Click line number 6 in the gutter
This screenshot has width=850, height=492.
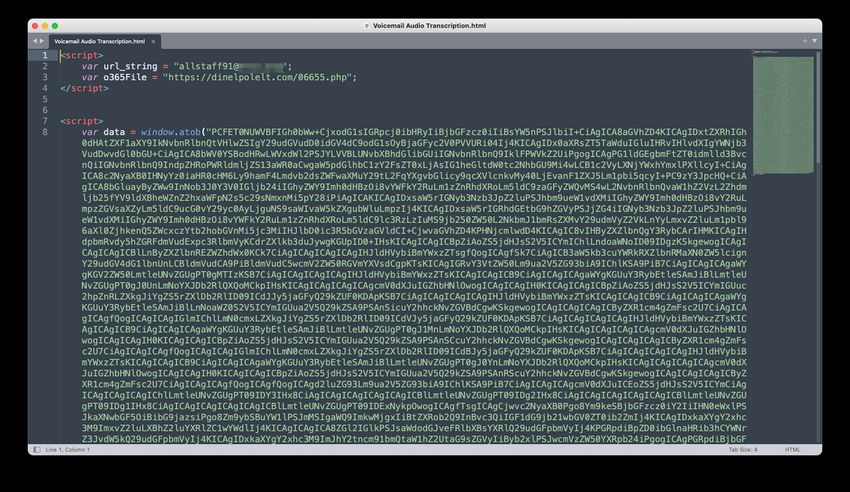(x=45, y=110)
